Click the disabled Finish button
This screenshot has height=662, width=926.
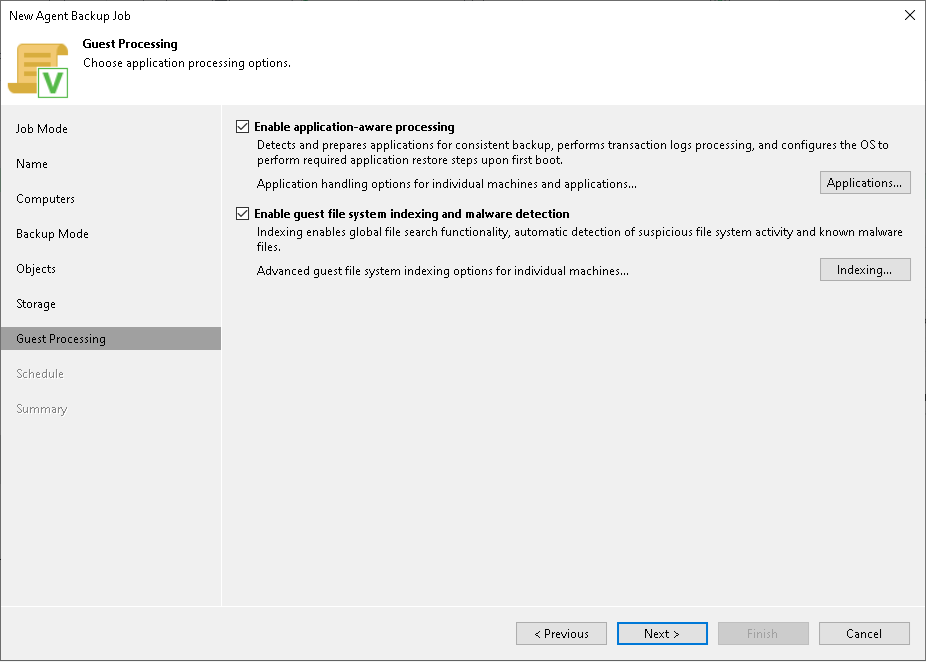pos(763,633)
